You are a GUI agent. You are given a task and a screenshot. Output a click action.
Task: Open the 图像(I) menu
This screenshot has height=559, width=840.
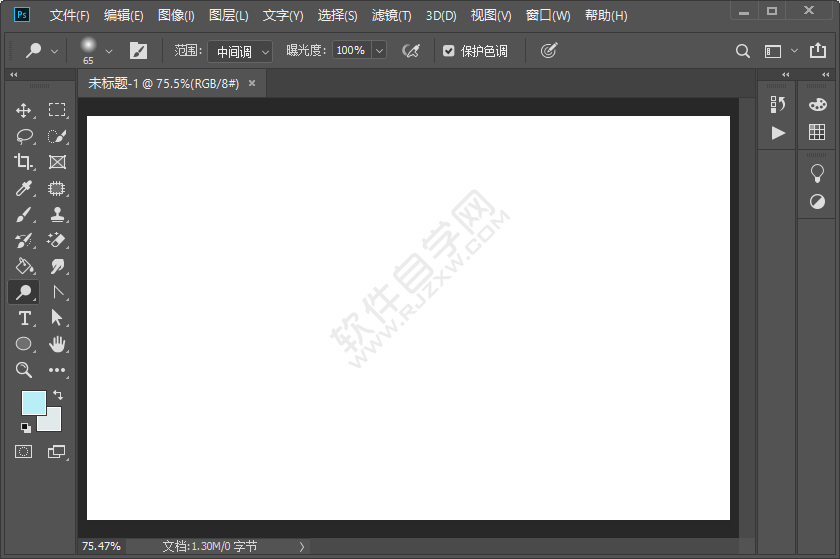tap(176, 16)
